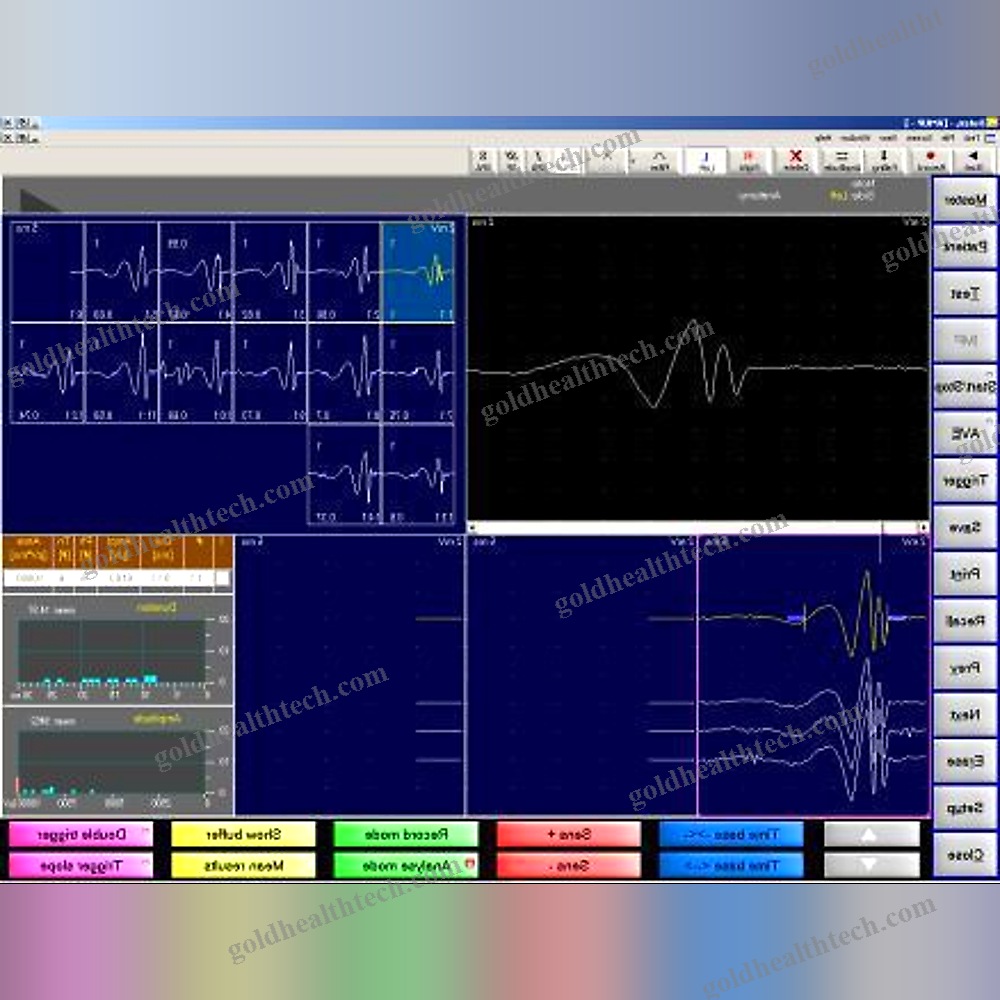This screenshot has width=1000, height=1000.
Task: Select the Right side toolbar icon
Action: 749,160
